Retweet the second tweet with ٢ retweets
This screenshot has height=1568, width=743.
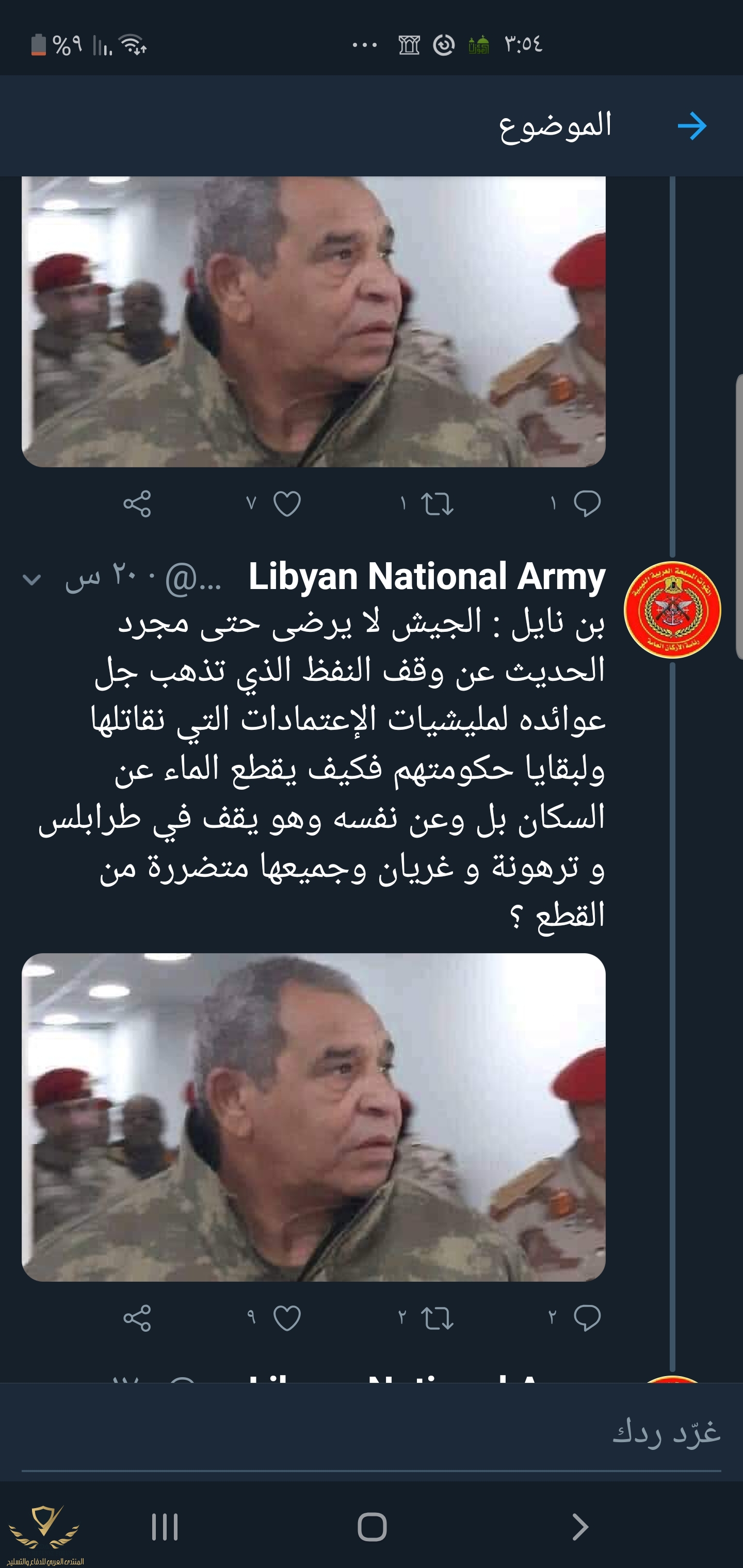click(437, 1318)
